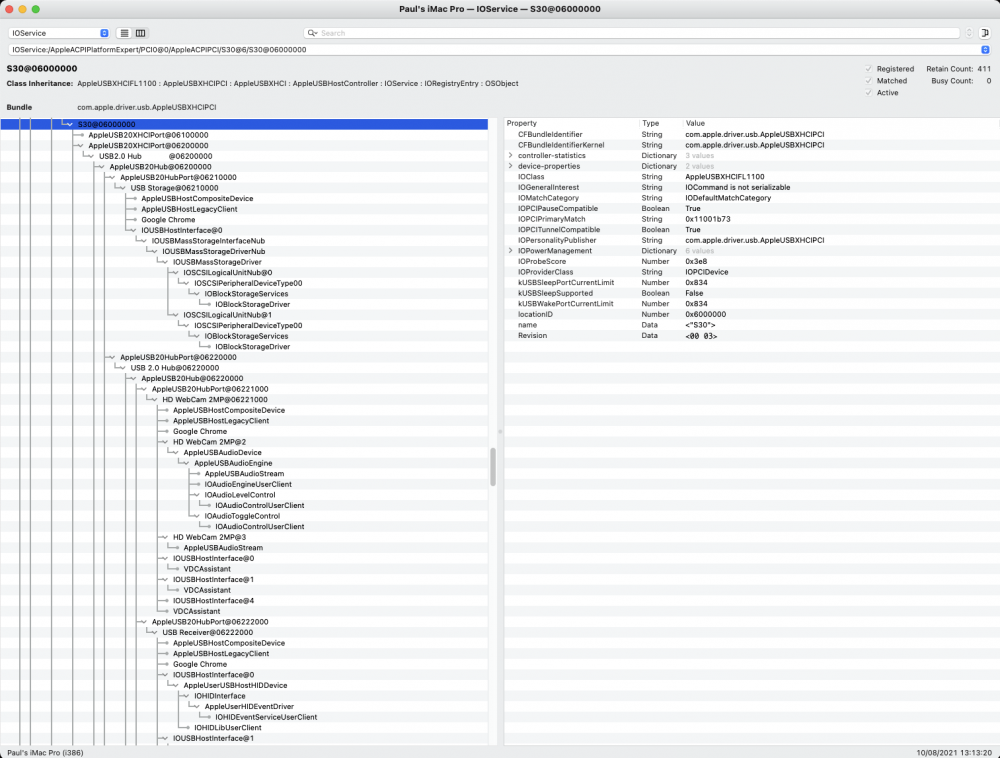Click the CFBundleIdentifier property row

point(750,135)
